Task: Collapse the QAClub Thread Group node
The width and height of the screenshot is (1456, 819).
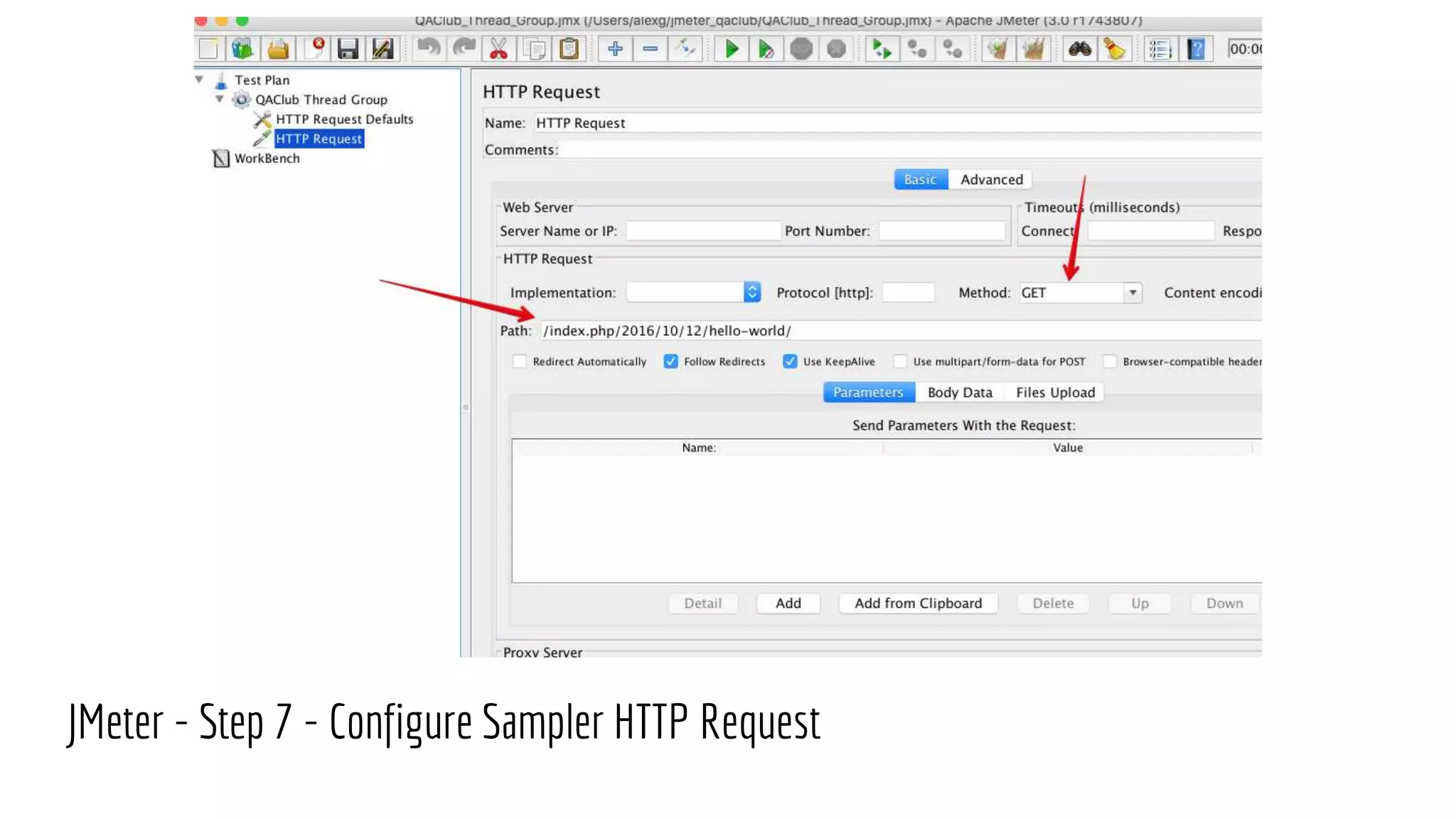Action: pos(220,99)
